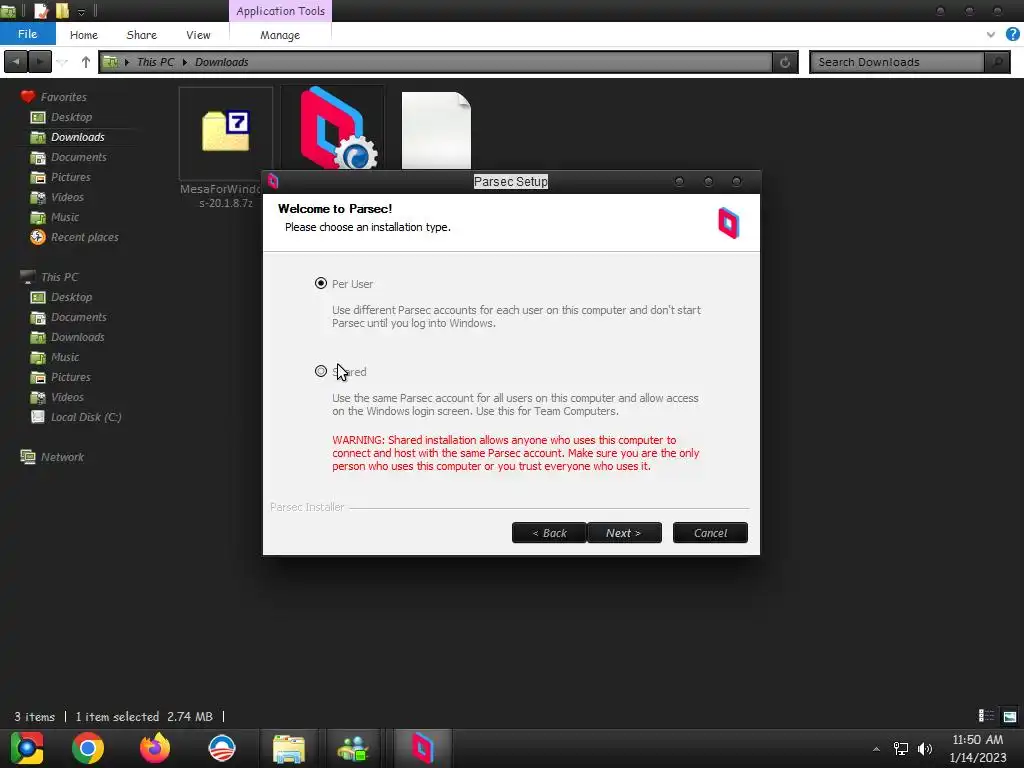
Task: Open Downloads under Favorites
Action: tap(78, 137)
